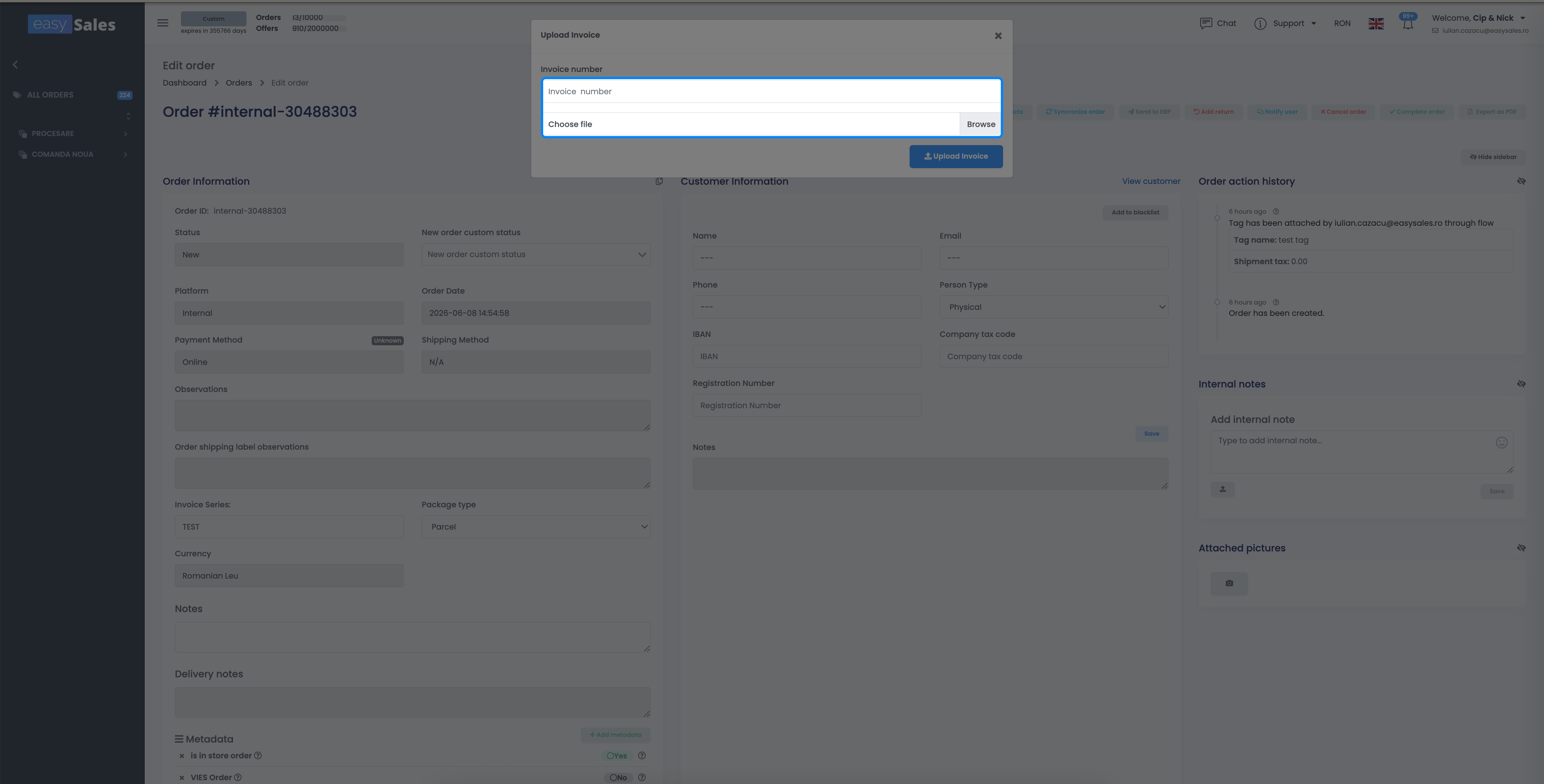Click Notify user button

(1277, 112)
